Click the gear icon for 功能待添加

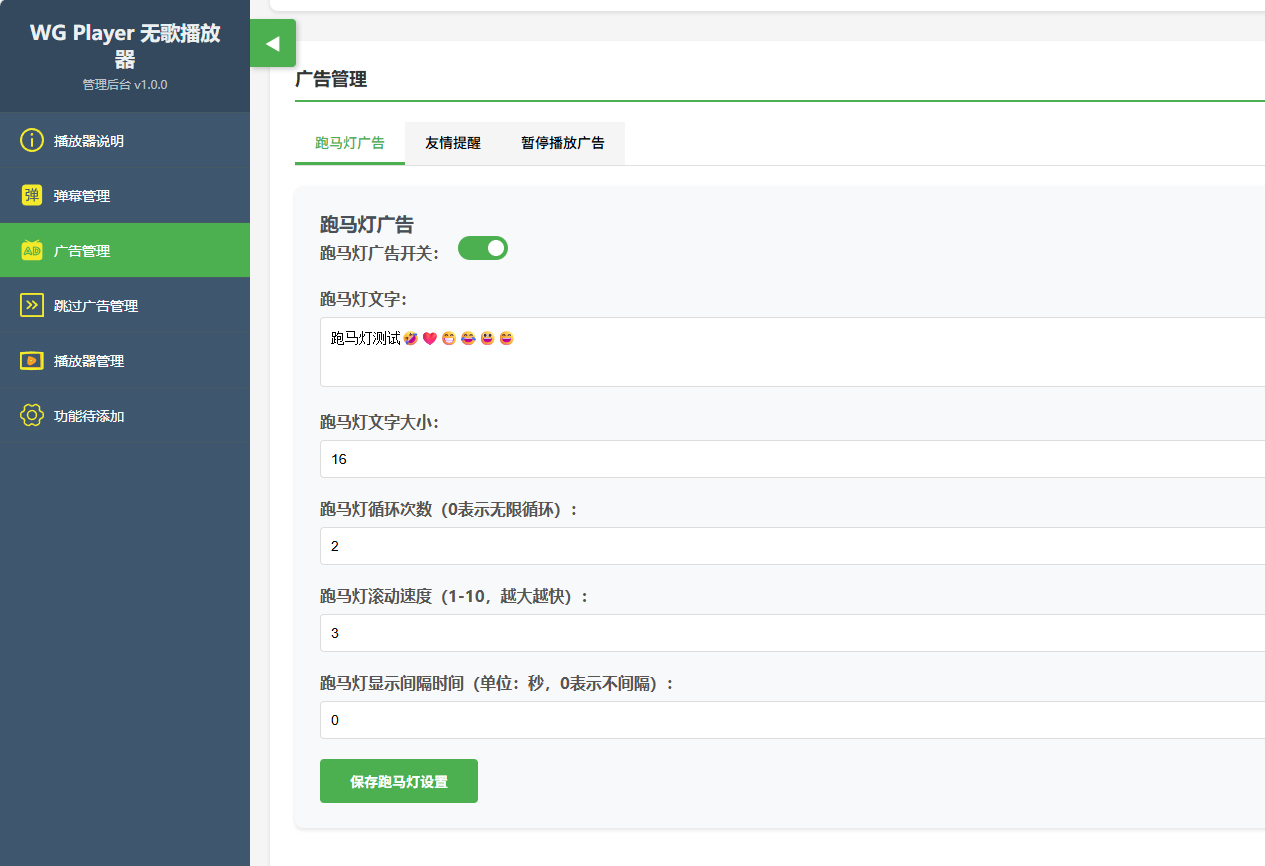[32, 415]
